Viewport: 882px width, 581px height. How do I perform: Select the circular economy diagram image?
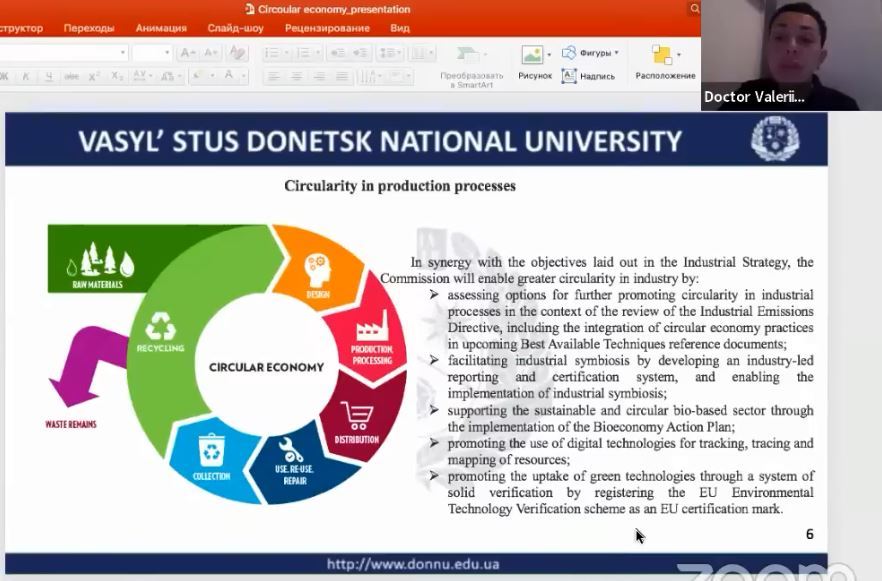(x=227, y=364)
